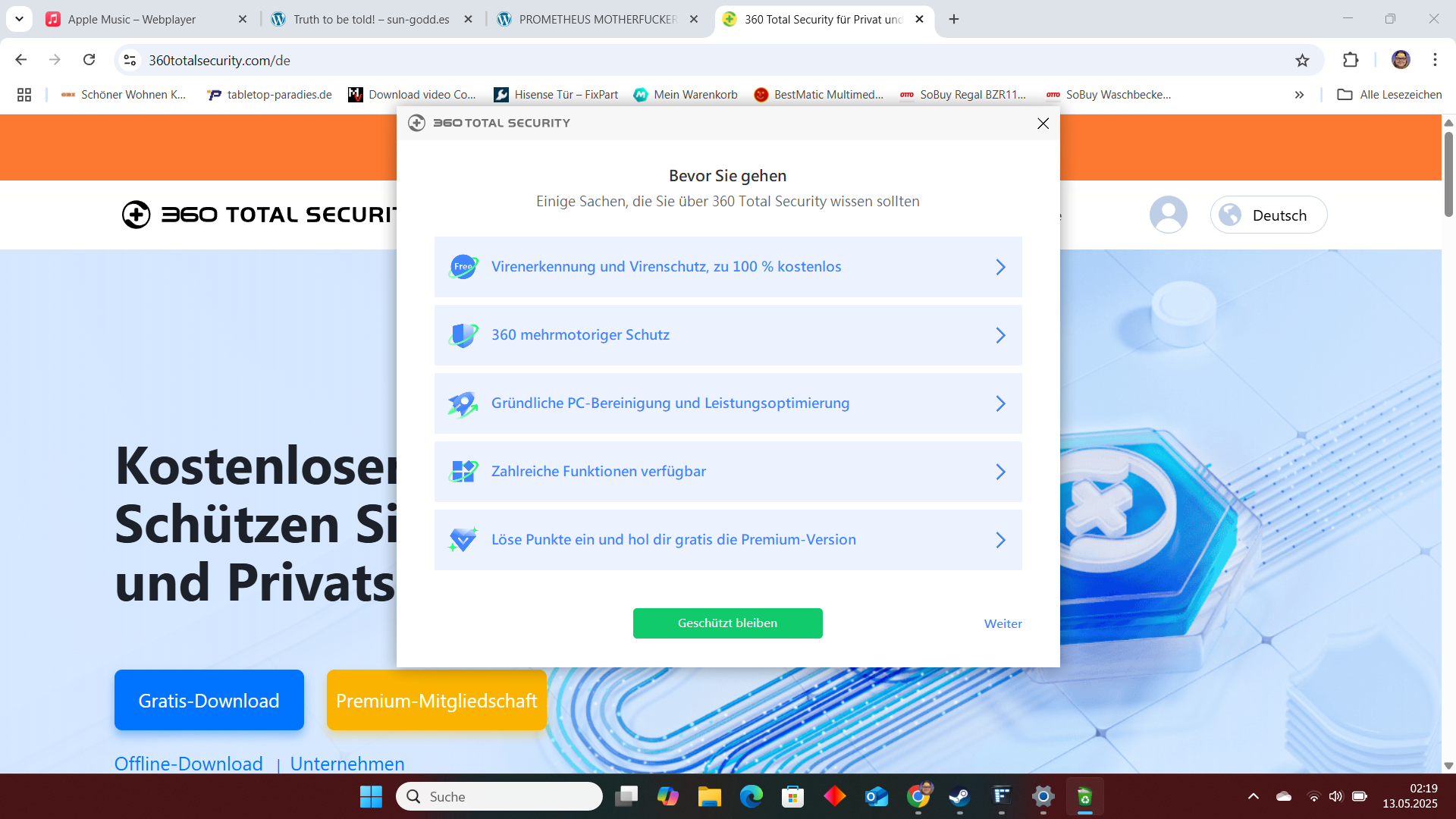Click the Gratis-Download button
The width and height of the screenshot is (1456, 819).
tap(209, 700)
